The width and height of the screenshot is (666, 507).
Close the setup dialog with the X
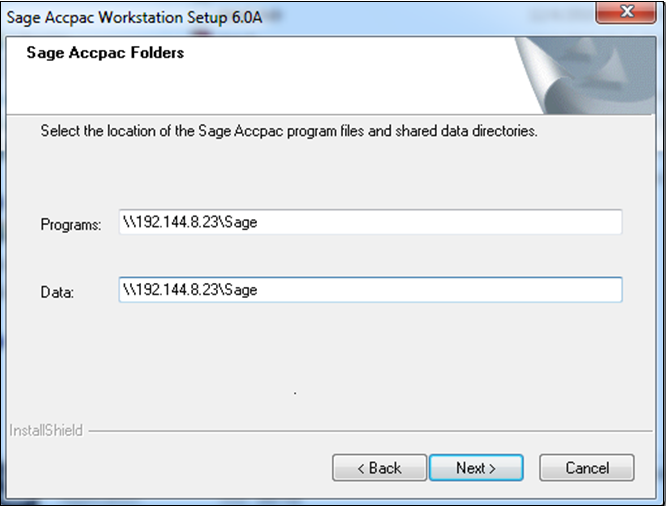(x=626, y=12)
